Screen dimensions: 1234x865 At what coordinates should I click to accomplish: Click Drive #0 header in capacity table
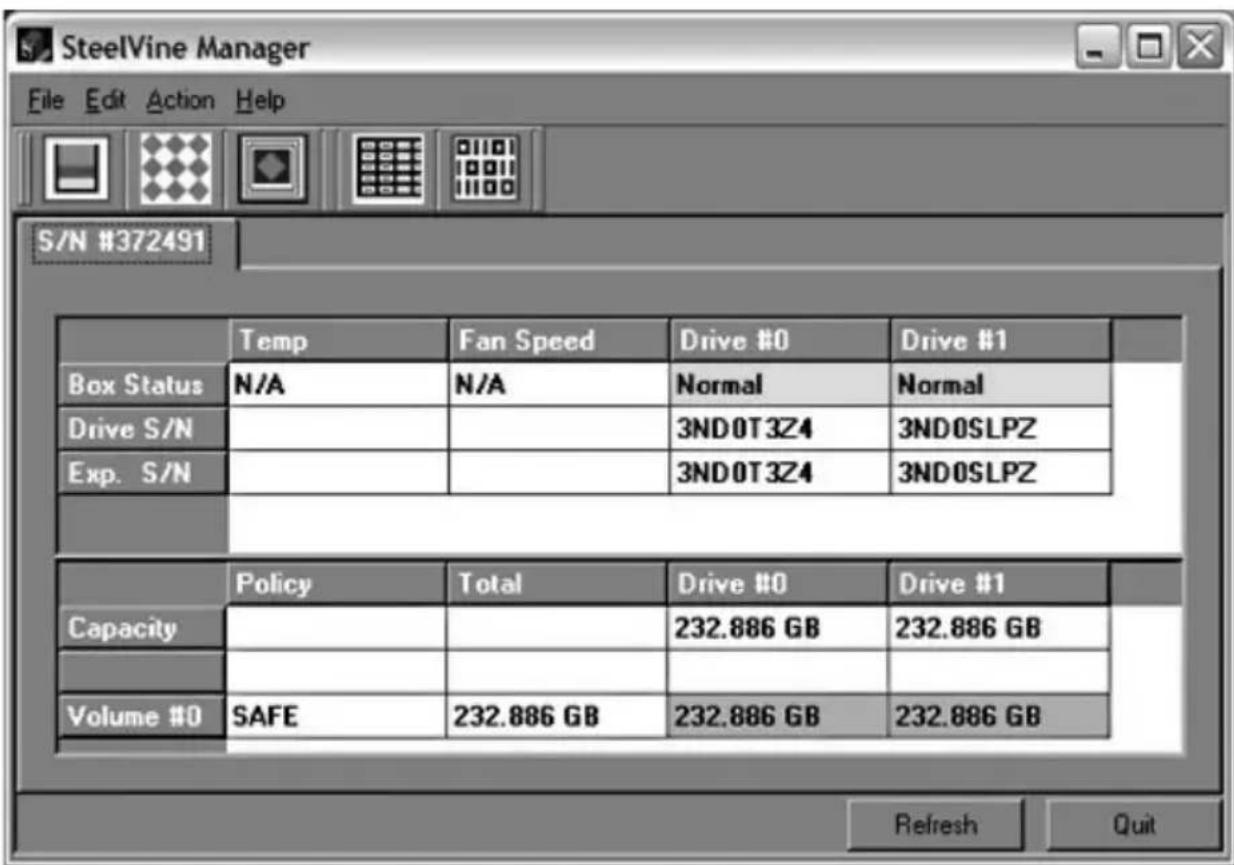[777, 584]
